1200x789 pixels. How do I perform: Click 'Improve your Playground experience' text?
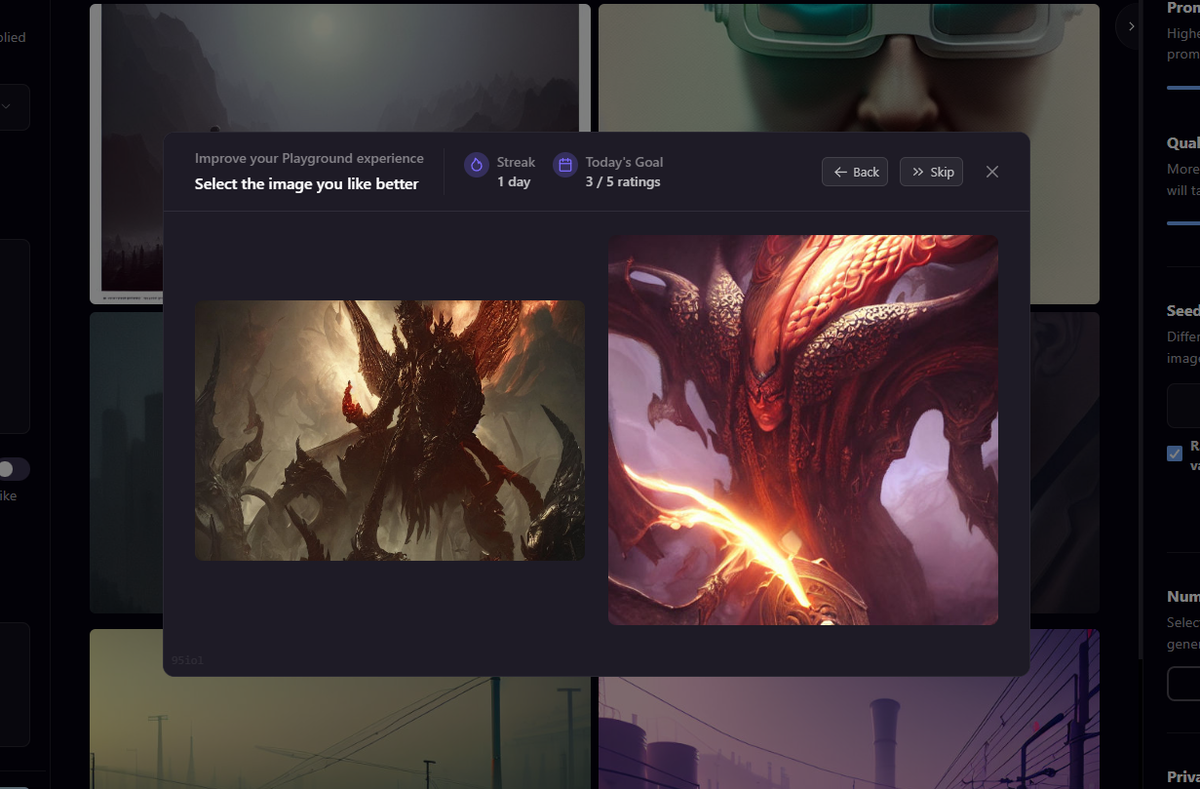[x=309, y=158]
